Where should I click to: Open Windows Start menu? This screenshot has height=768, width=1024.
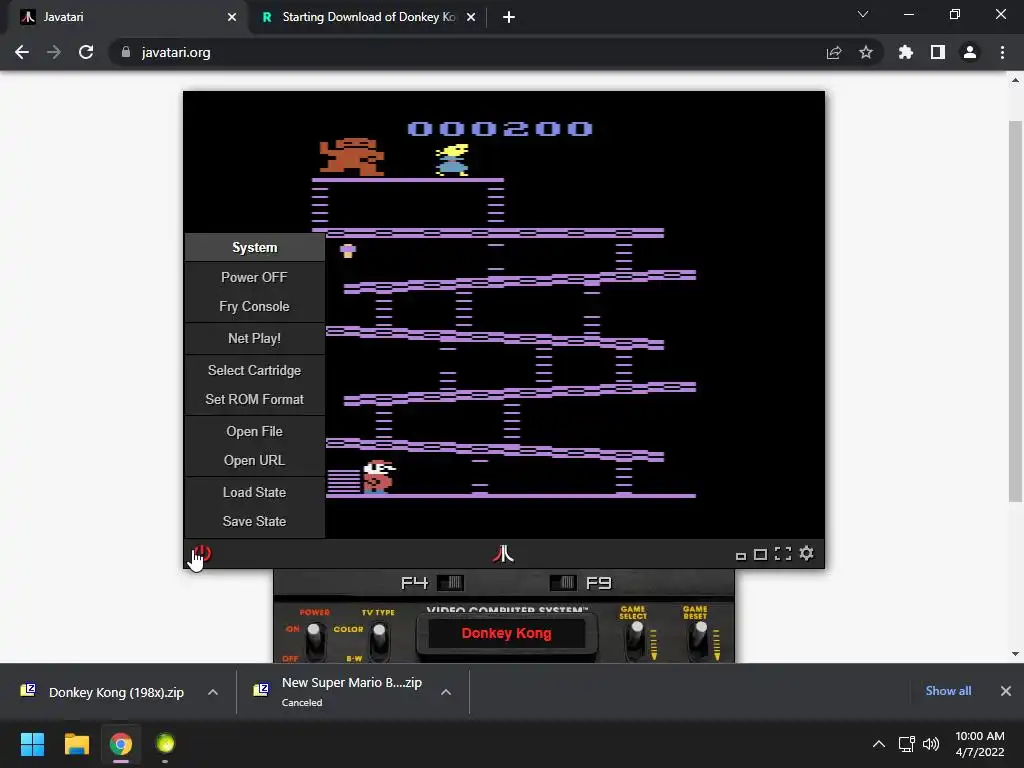coord(32,744)
